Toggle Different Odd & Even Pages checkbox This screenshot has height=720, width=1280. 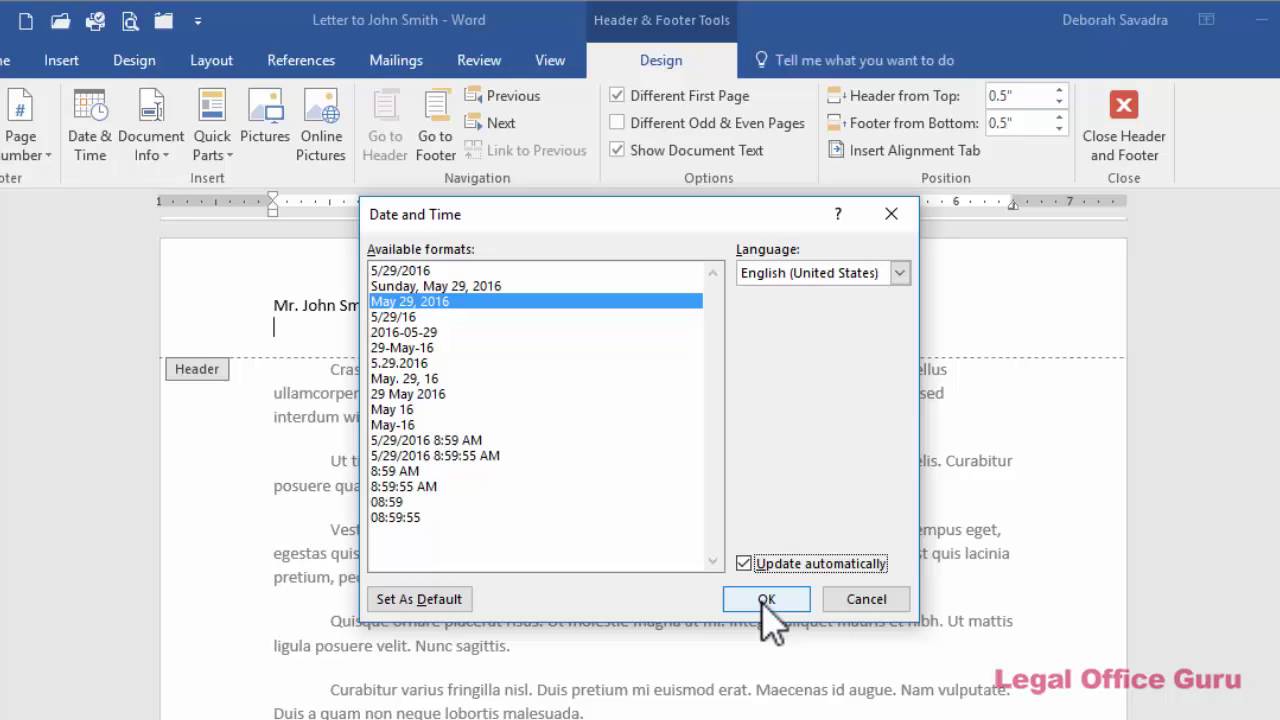click(x=617, y=123)
